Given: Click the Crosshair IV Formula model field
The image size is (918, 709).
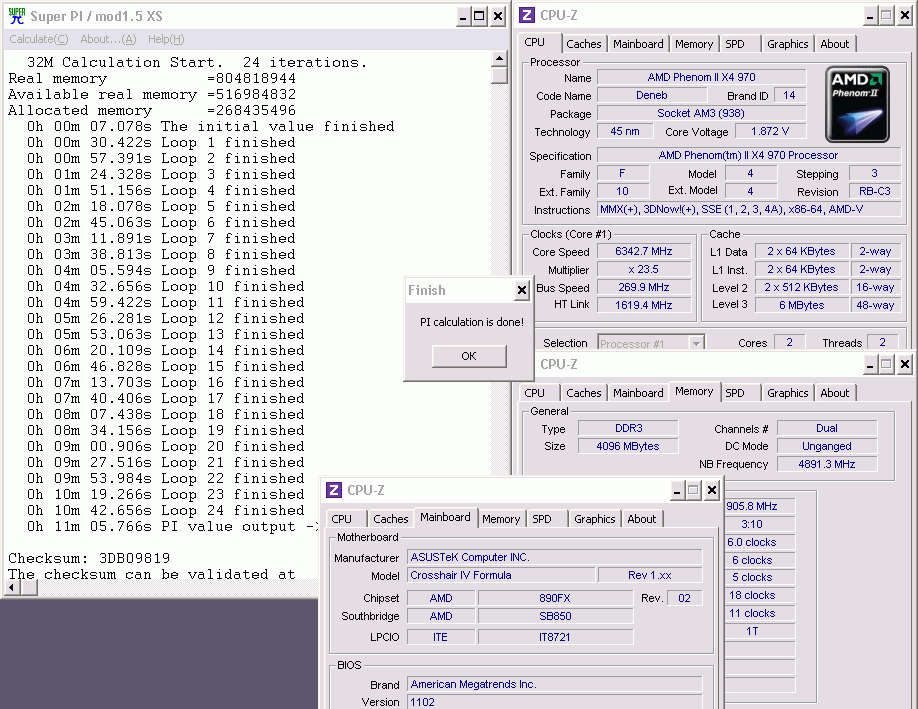Looking at the screenshot, I should pyautogui.click(x=501, y=576).
